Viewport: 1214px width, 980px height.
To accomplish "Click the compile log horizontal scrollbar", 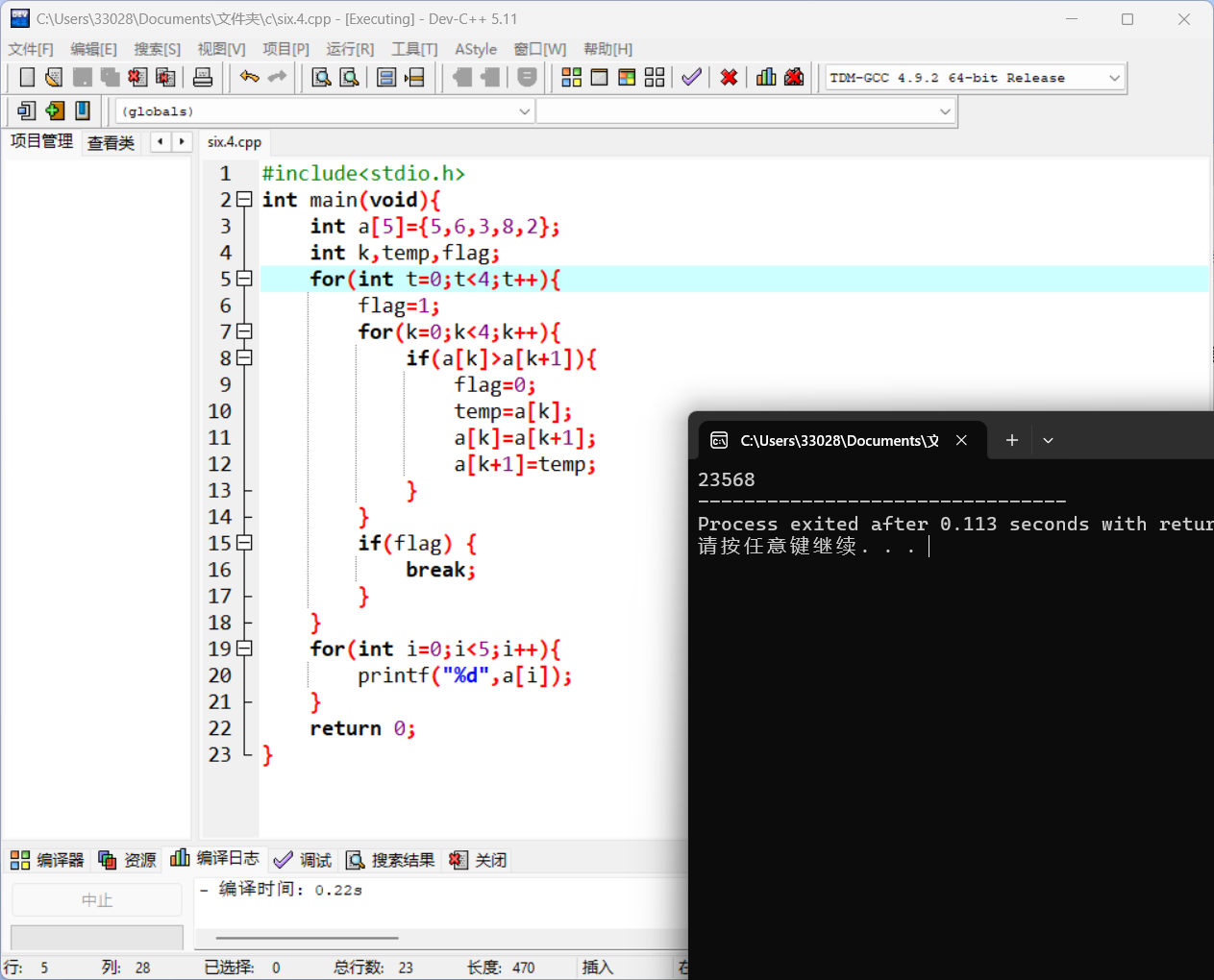I will (x=308, y=938).
